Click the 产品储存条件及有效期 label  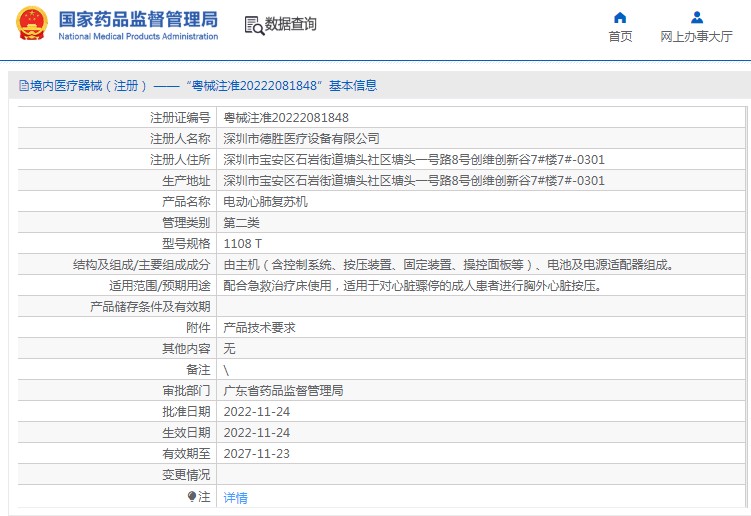click(x=150, y=307)
